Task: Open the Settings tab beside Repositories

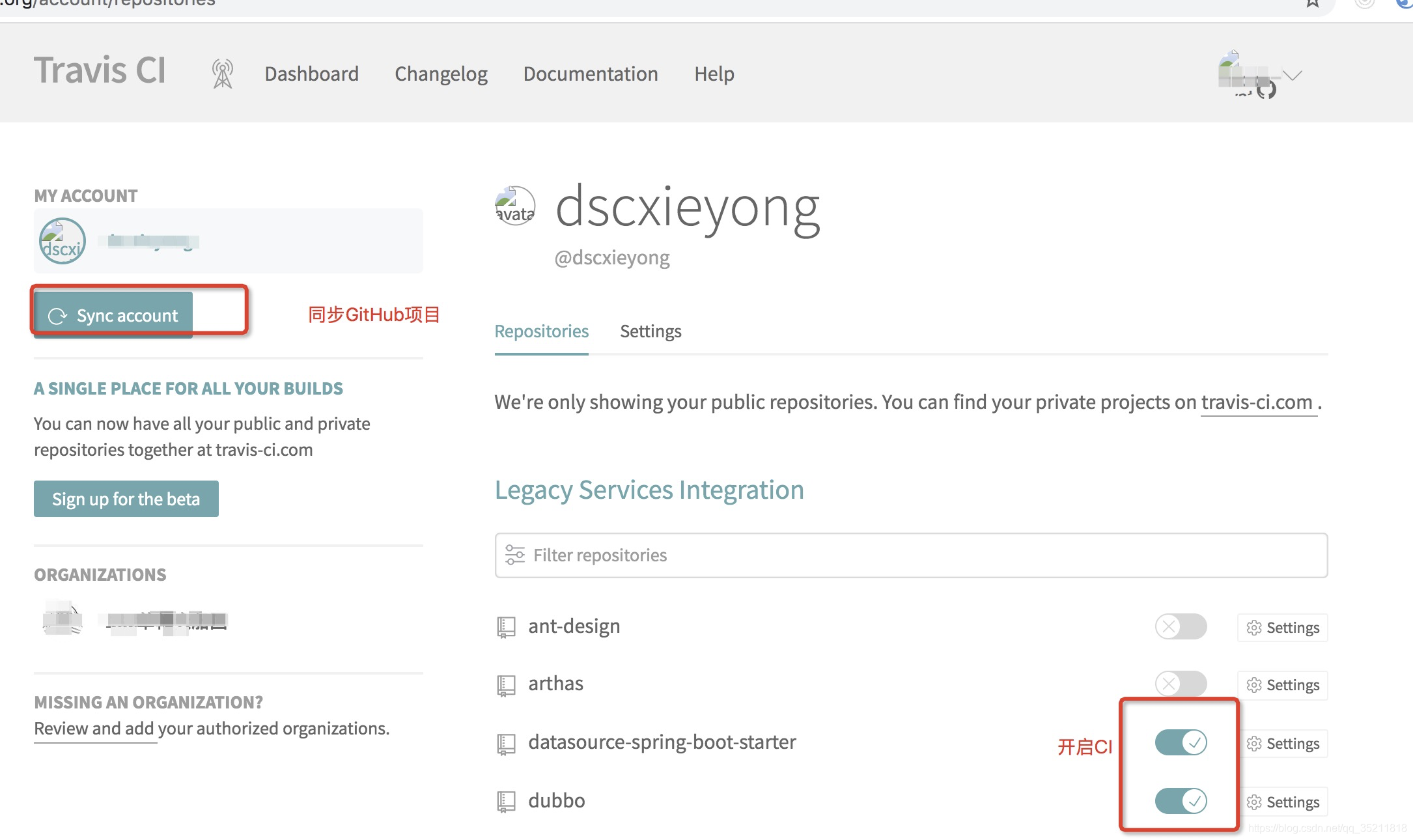Action: (x=650, y=331)
